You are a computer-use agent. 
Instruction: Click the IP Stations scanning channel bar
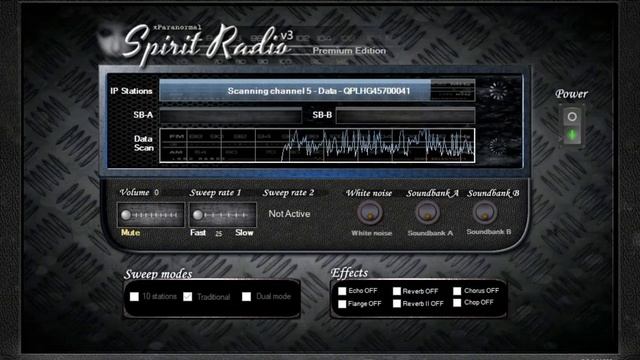317,91
